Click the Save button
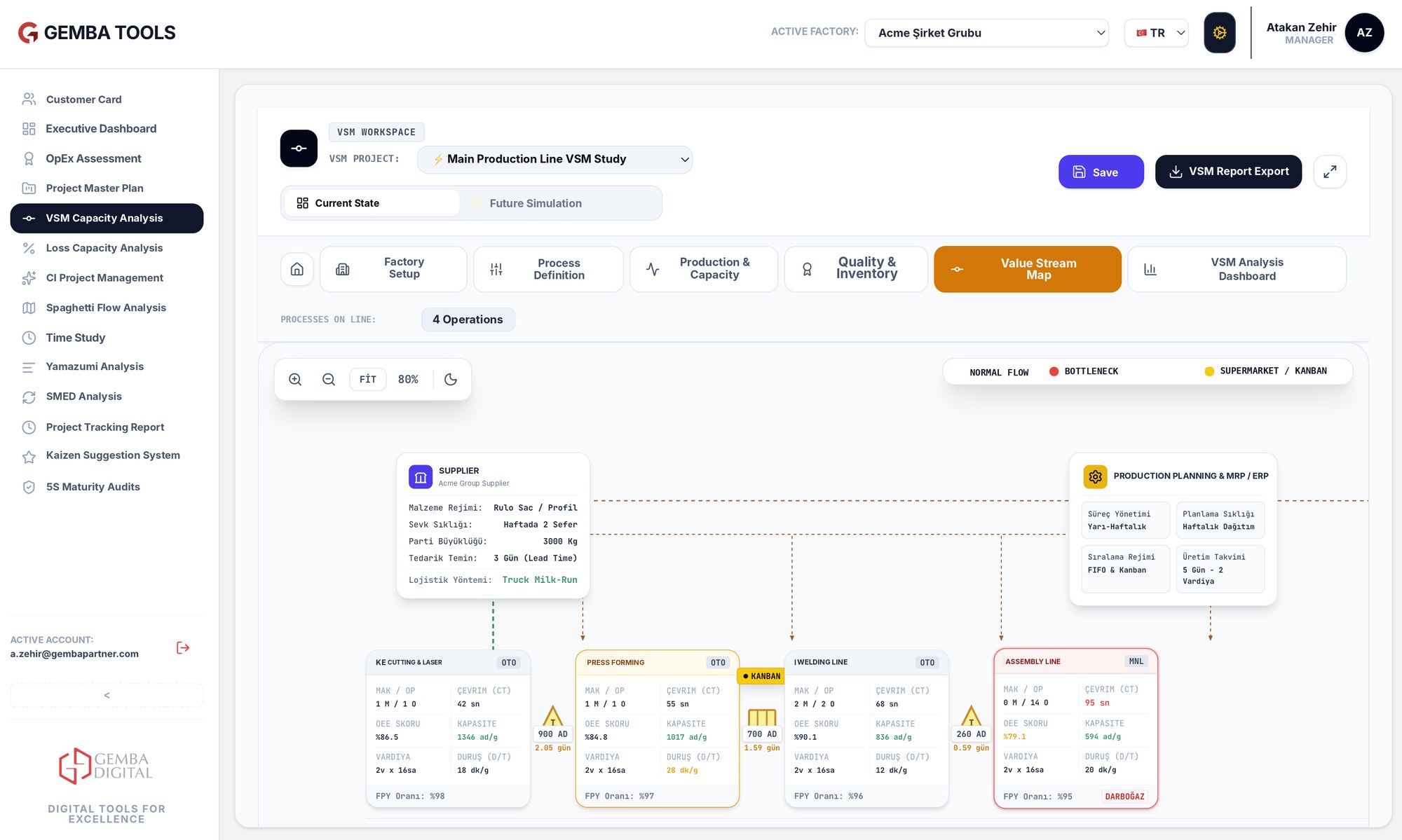The width and height of the screenshot is (1402, 840). (1101, 172)
